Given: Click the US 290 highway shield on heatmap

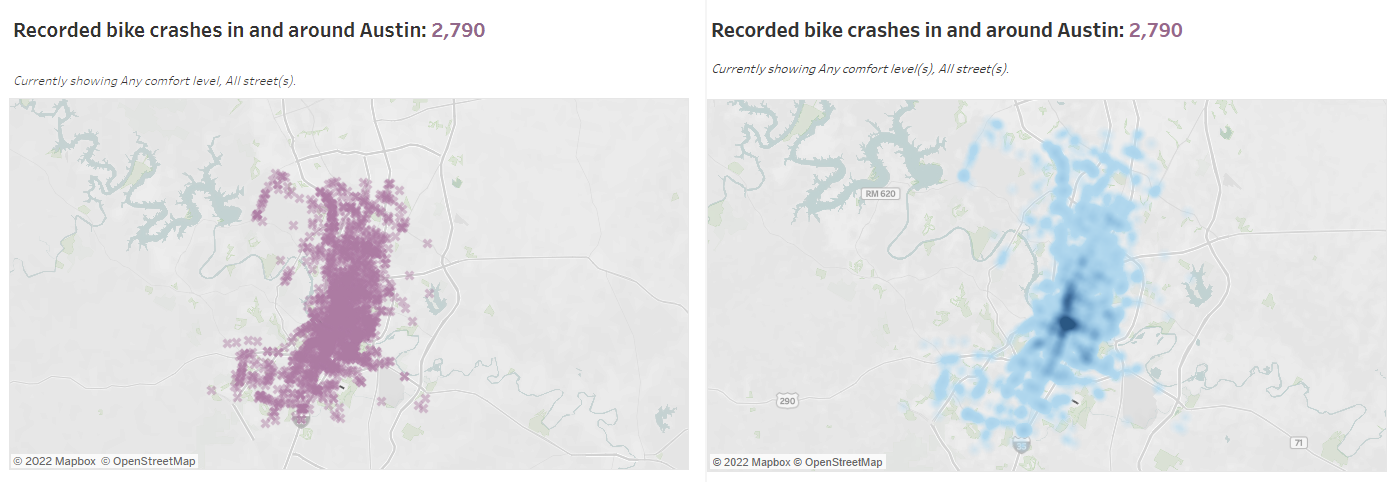Looking at the screenshot, I should [x=789, y=400].
